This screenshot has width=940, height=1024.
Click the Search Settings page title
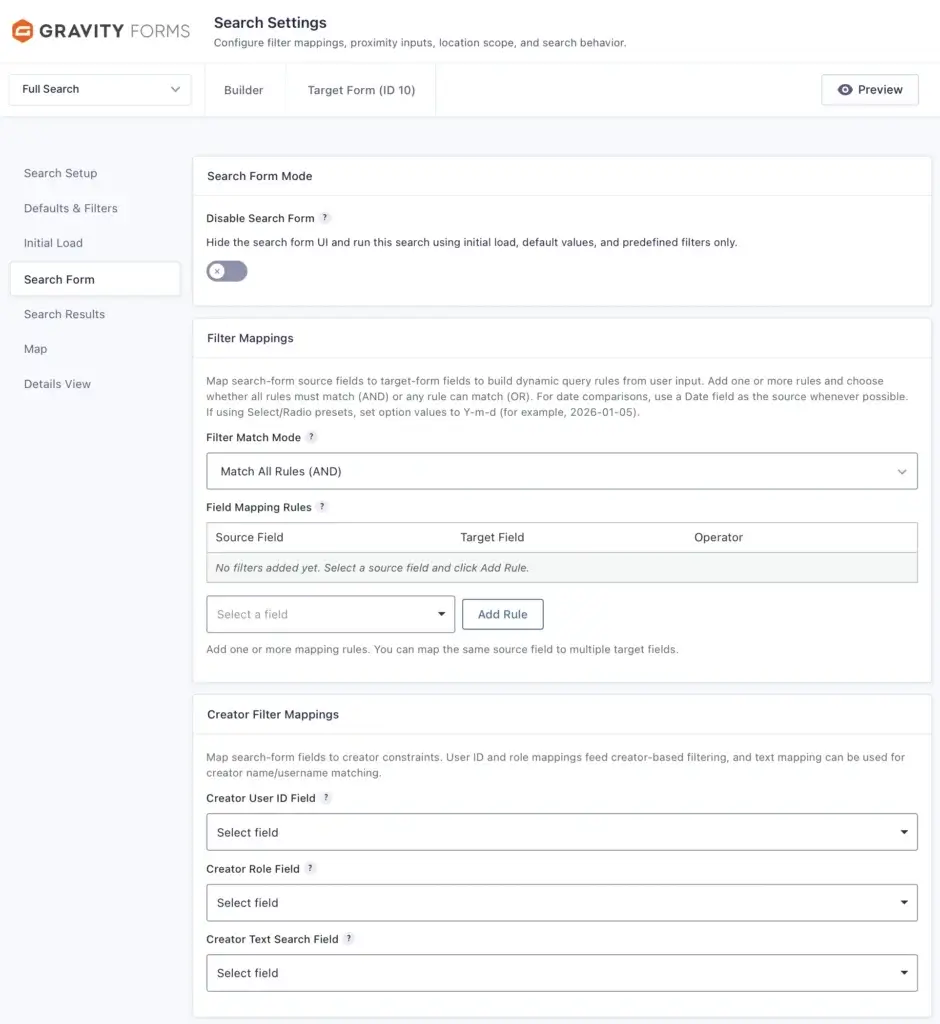point(270,22)
